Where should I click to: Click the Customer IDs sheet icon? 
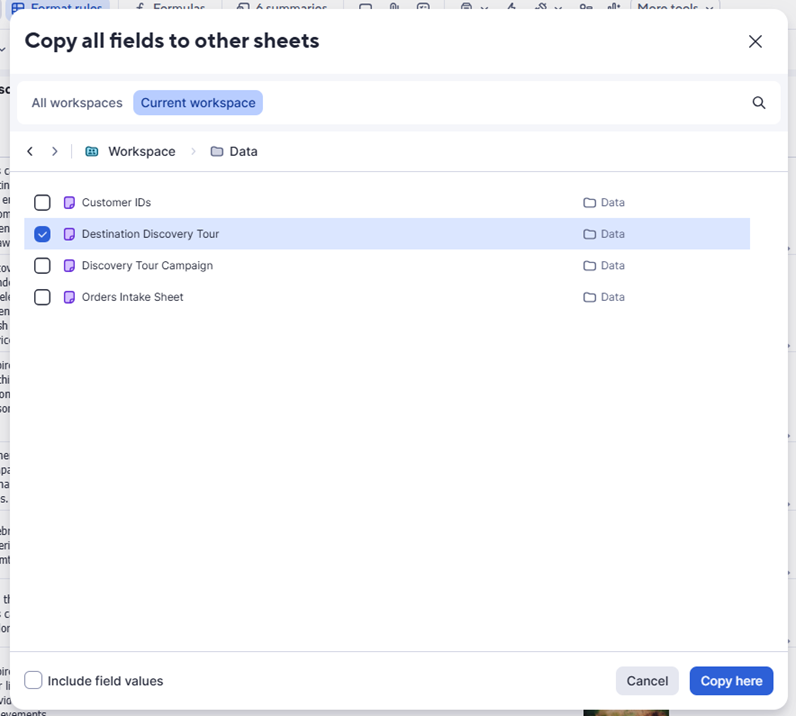(x=69, y=203)
